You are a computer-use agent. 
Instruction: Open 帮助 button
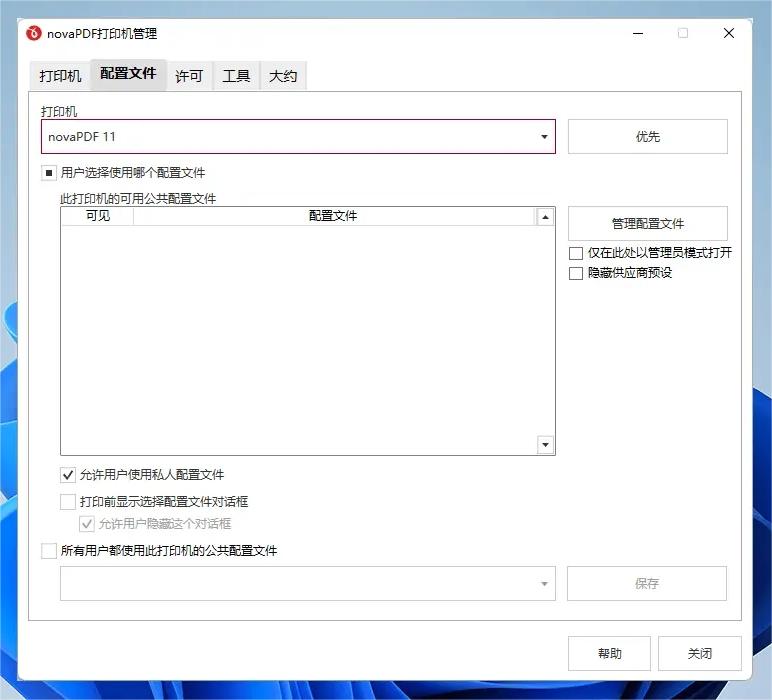tap(610, 654)
